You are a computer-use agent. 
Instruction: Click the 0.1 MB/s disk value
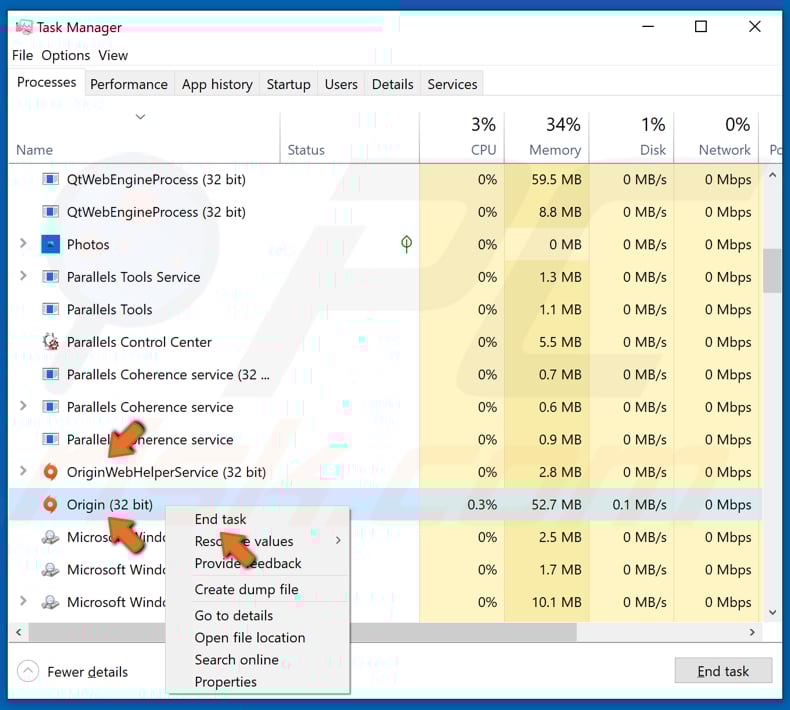(639, 504)
